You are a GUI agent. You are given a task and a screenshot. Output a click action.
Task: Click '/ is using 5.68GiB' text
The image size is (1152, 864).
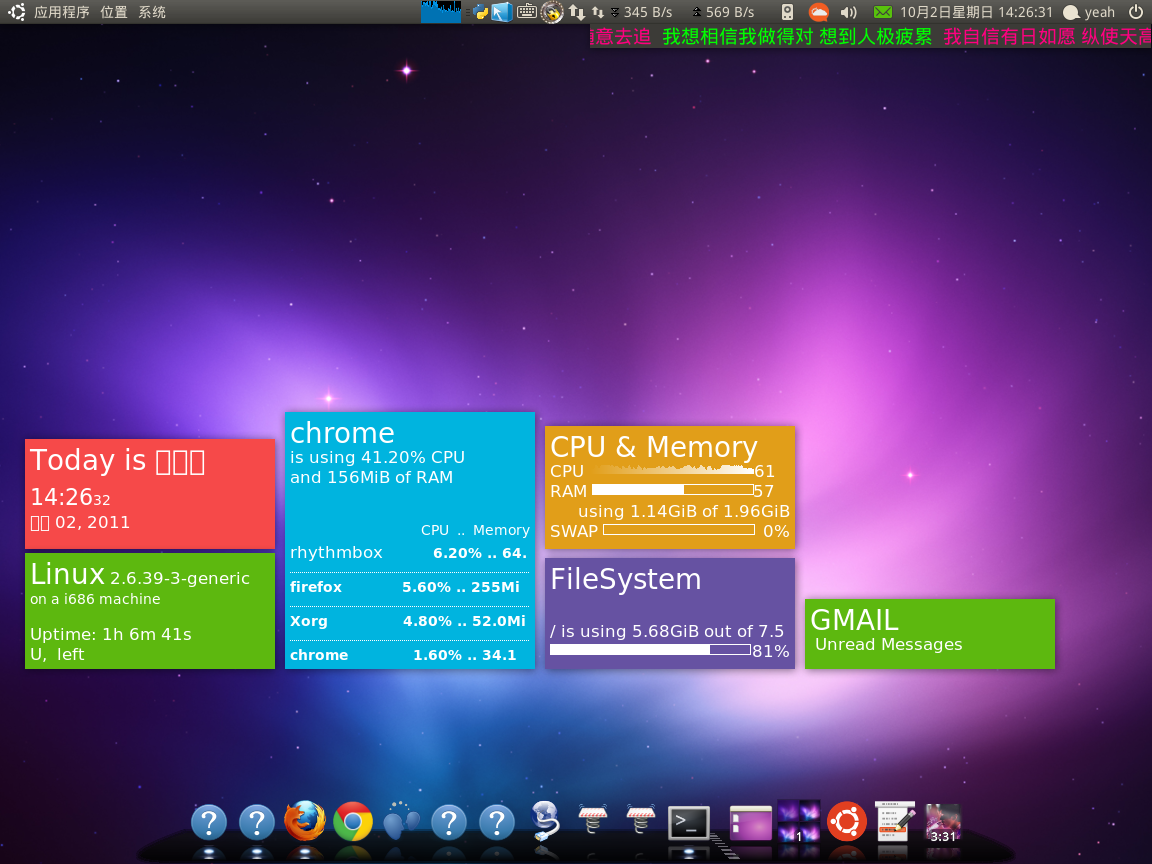tap(667, 631)
